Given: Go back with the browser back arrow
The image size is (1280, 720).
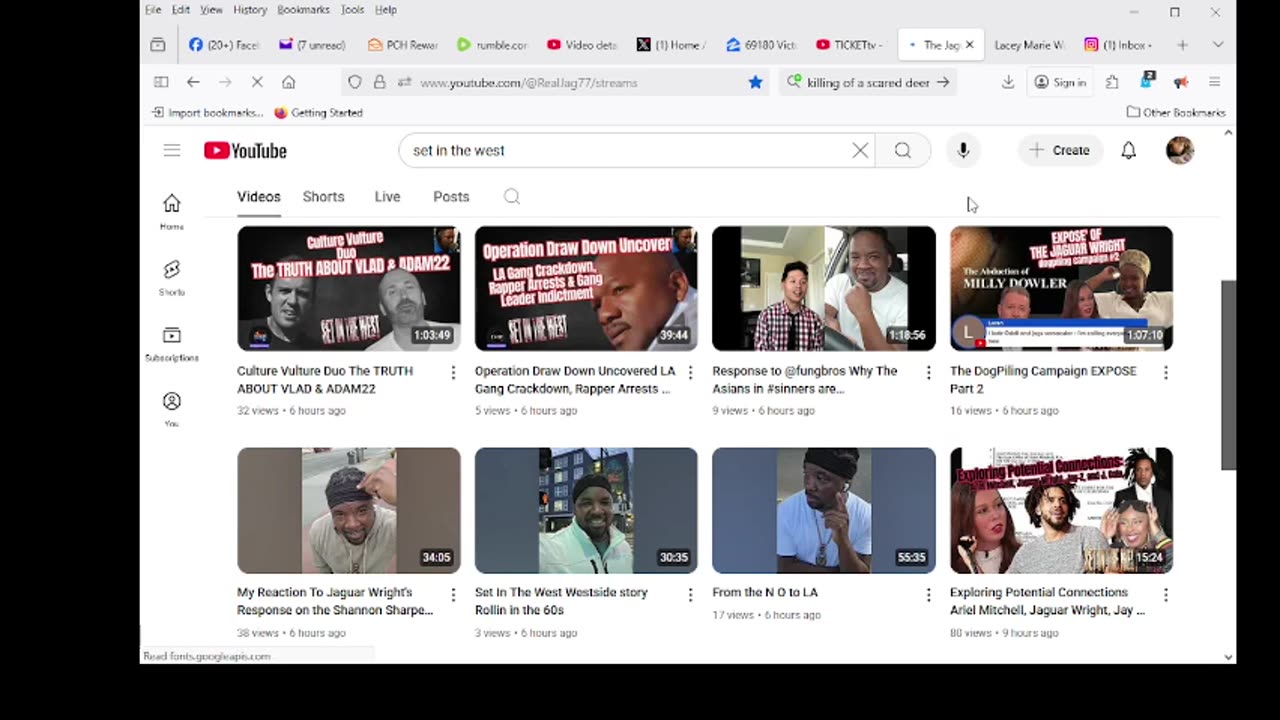Looking at the screenshot, I should (193, 82).
